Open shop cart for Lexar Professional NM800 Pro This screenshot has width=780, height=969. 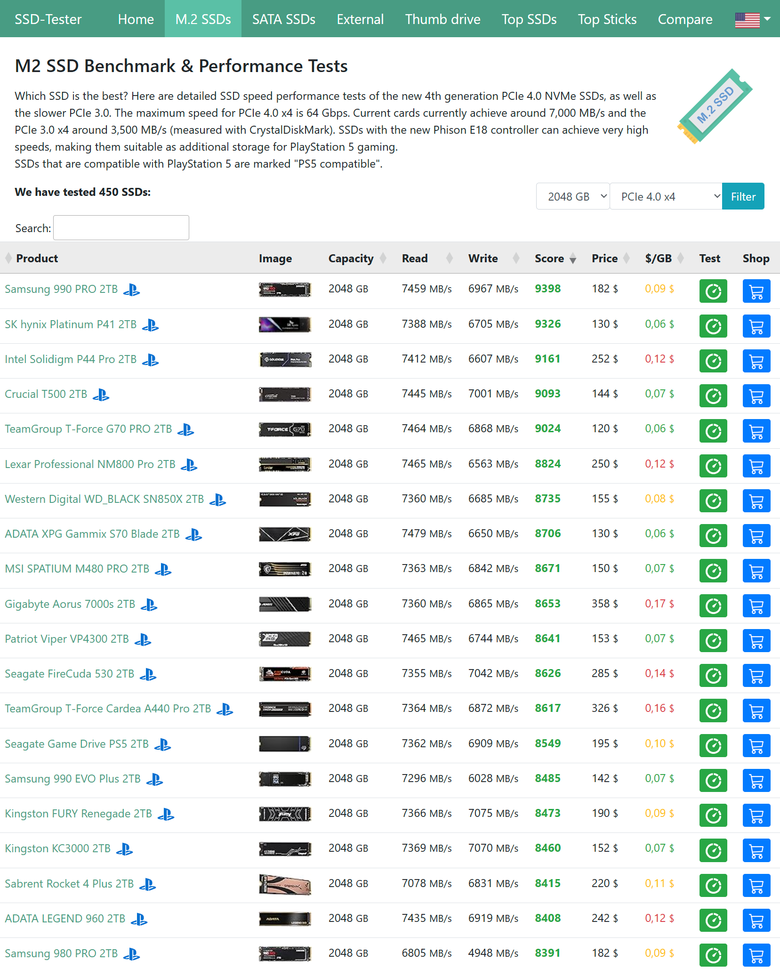pyautogui.click(x=757, y=465)
